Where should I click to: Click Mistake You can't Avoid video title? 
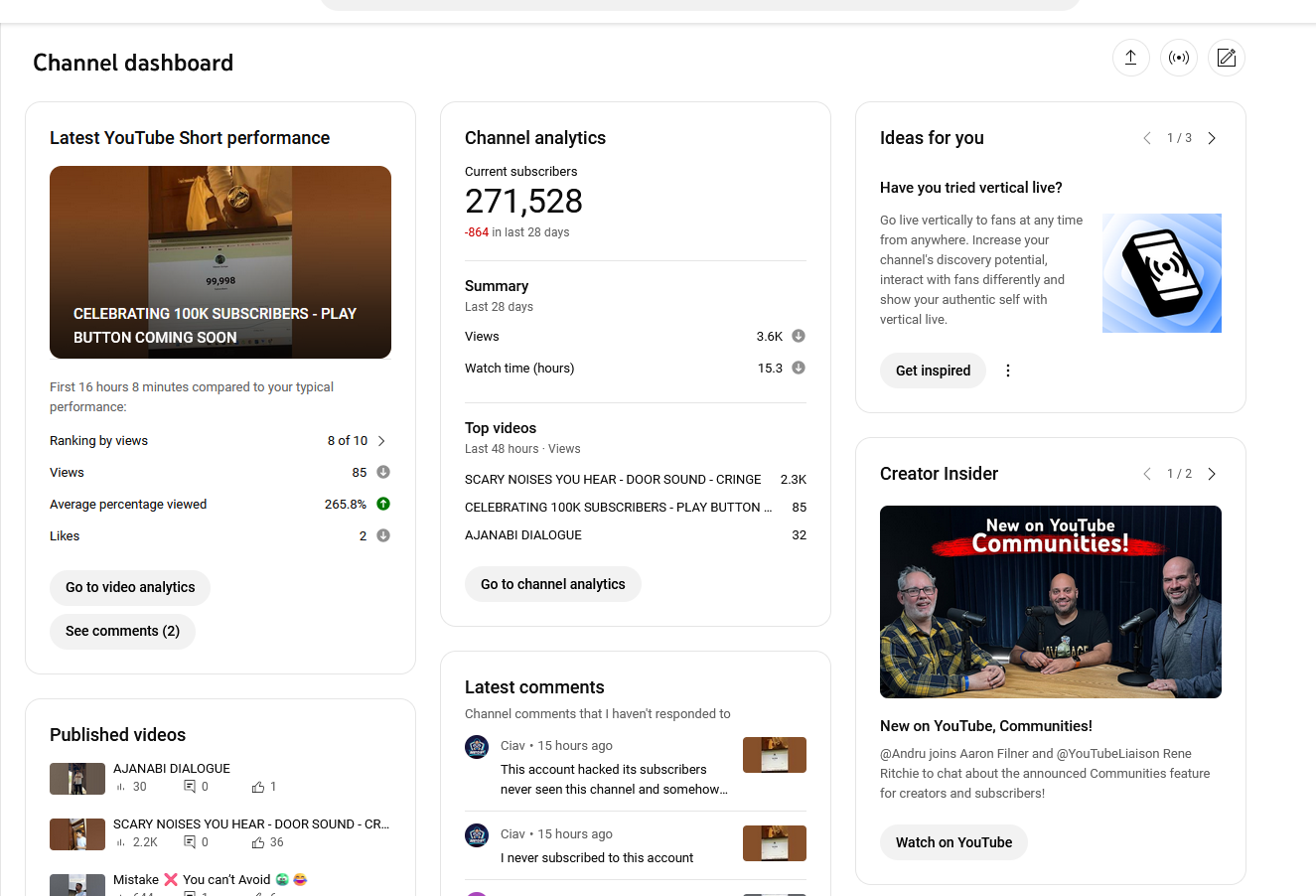click(211, 880)
